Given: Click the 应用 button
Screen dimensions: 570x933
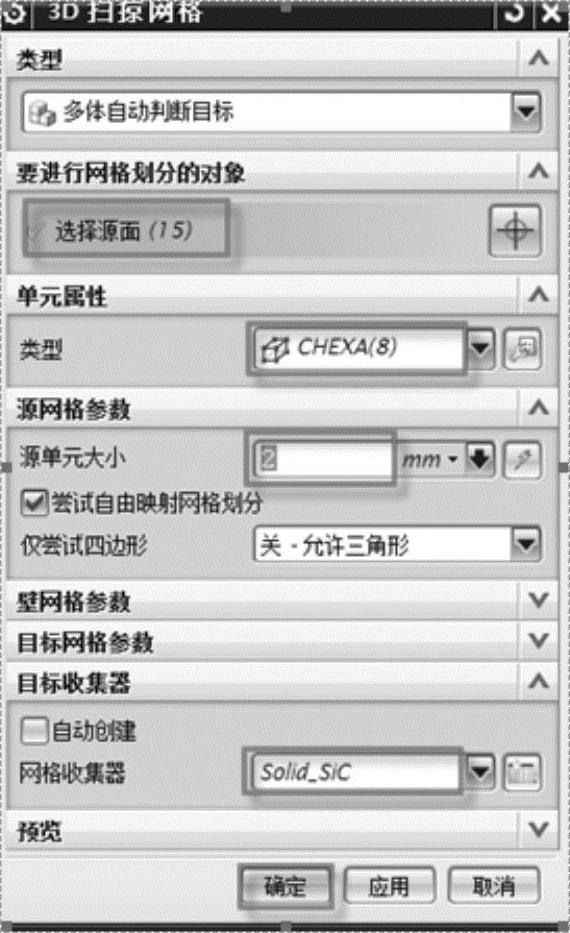Looking at the screenshot, I should pos(389,887).
